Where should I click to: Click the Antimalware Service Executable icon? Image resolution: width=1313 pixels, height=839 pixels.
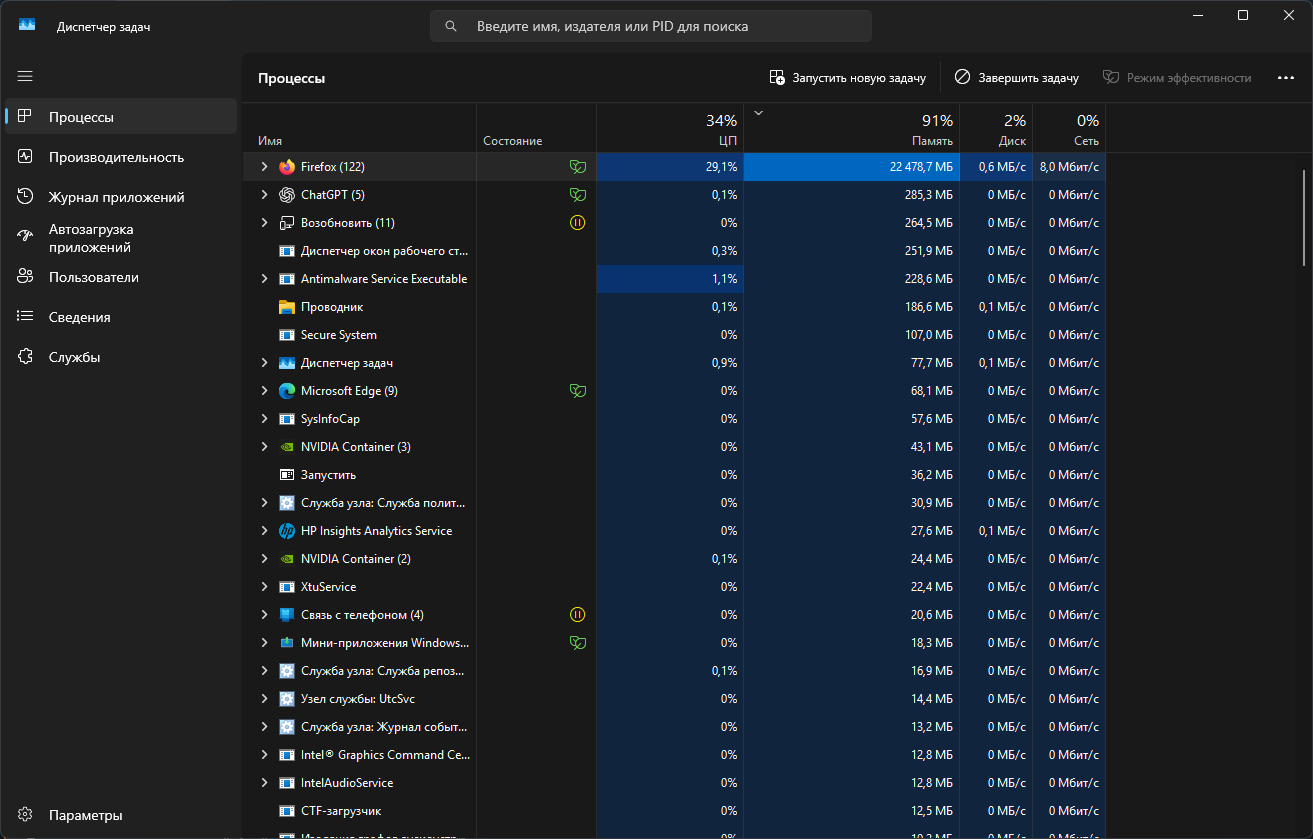click(x=287, y=279)
